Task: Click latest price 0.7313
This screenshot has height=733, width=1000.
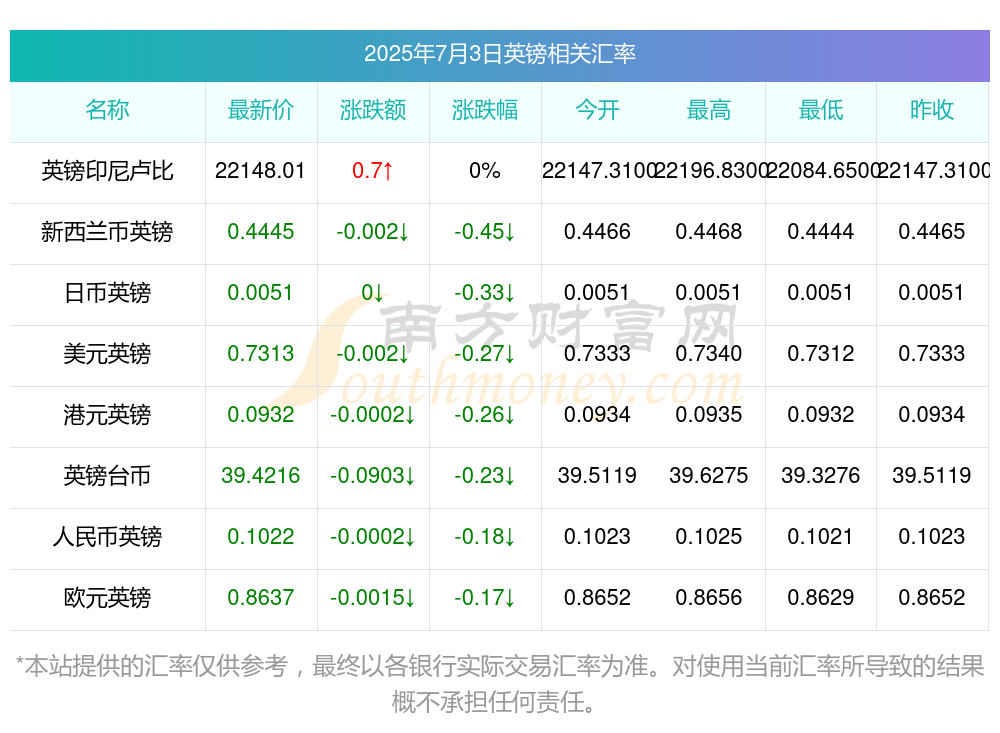Action: coord(260,353)
